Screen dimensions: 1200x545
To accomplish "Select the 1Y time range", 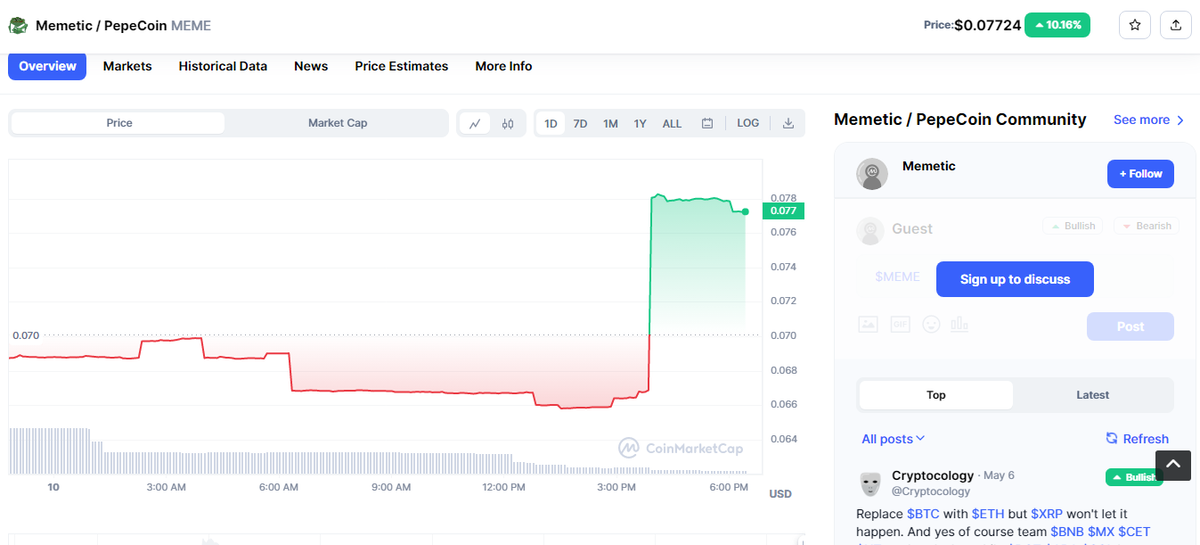I will tap(640, 124).
